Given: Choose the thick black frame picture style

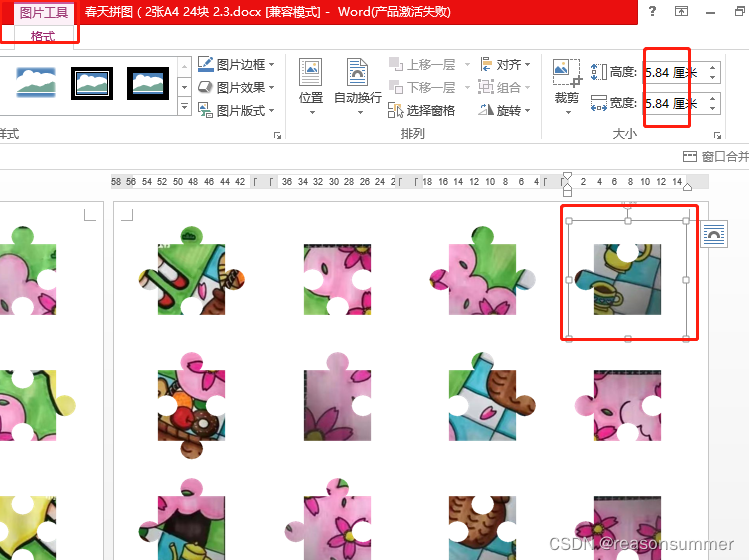Looking at the screenshot, I should (148, 83).
